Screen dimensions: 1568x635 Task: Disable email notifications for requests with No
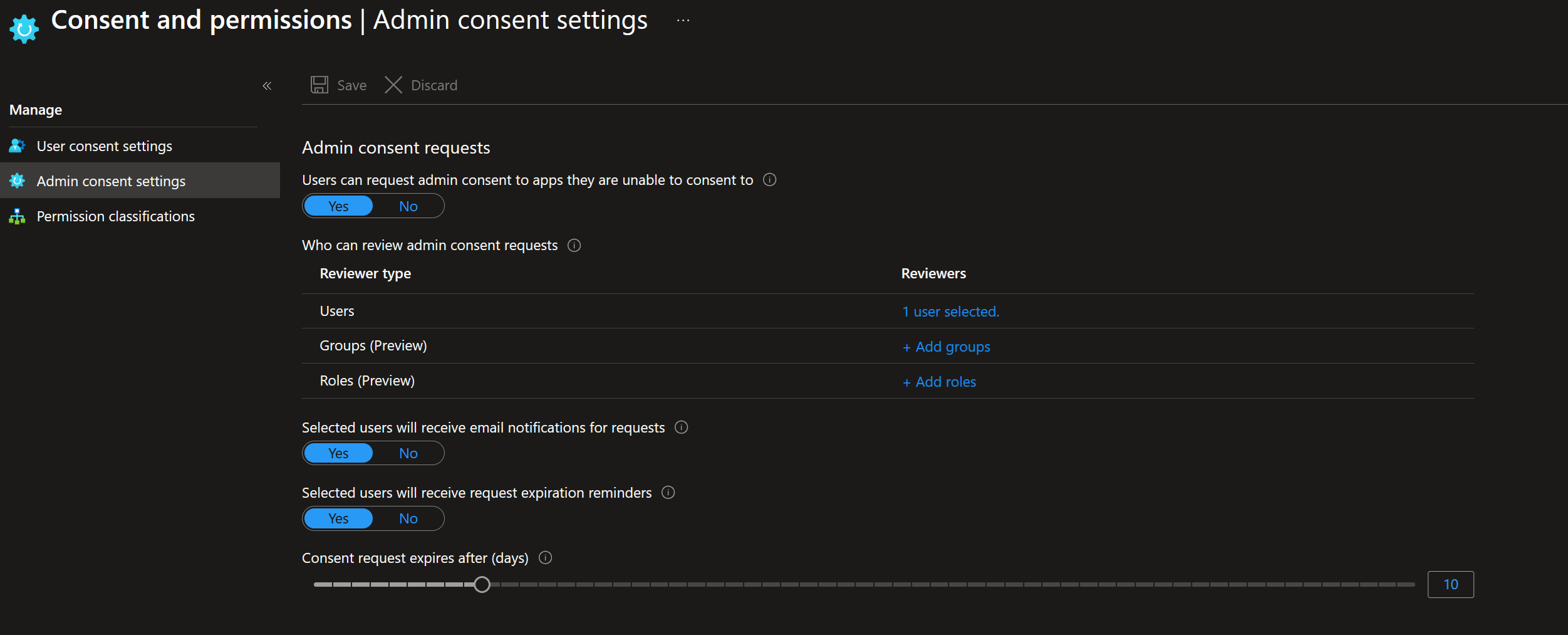coord(408,453)
